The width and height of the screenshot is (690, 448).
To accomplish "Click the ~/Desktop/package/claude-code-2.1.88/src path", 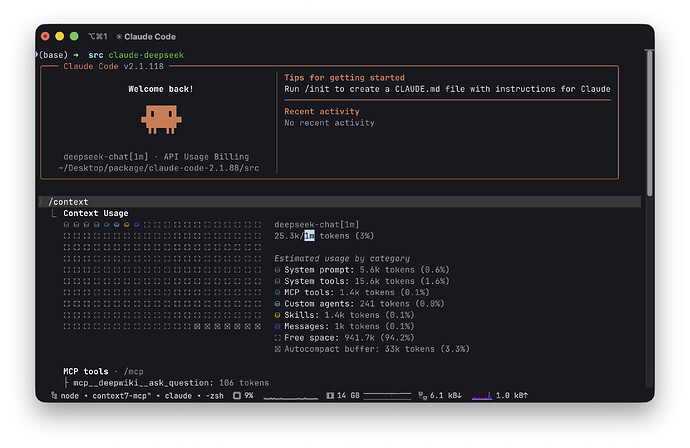I will 158,168.
